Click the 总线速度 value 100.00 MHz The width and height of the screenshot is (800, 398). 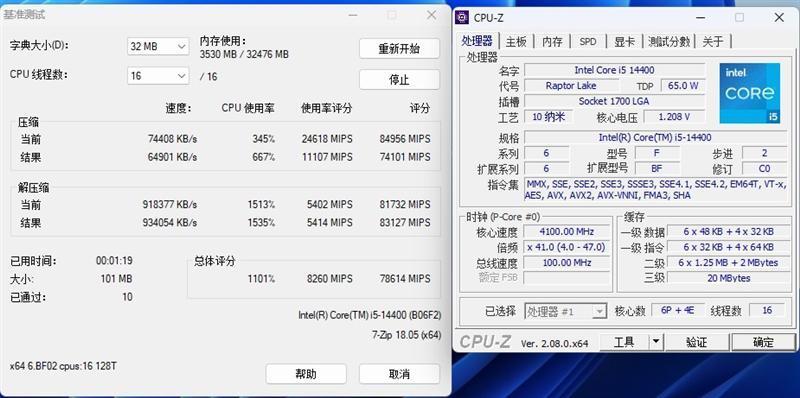(x=567, y=263)
